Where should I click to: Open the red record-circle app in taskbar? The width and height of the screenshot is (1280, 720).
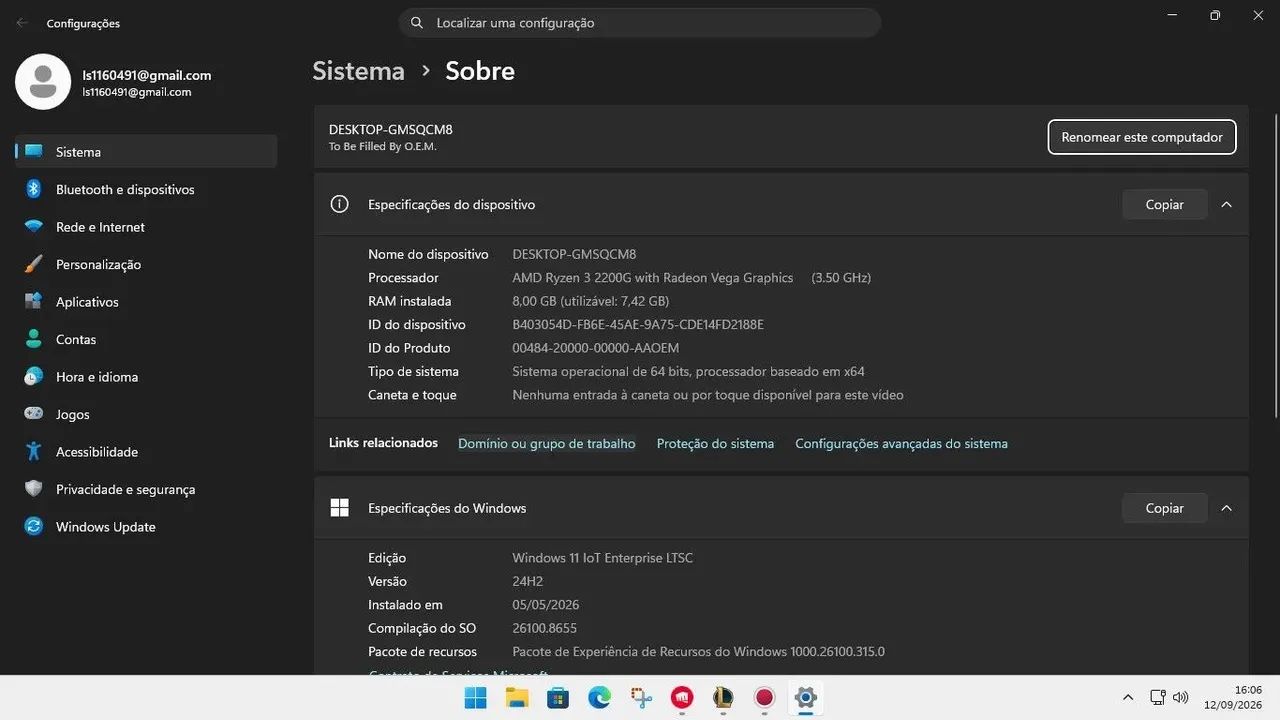(764, 698)
